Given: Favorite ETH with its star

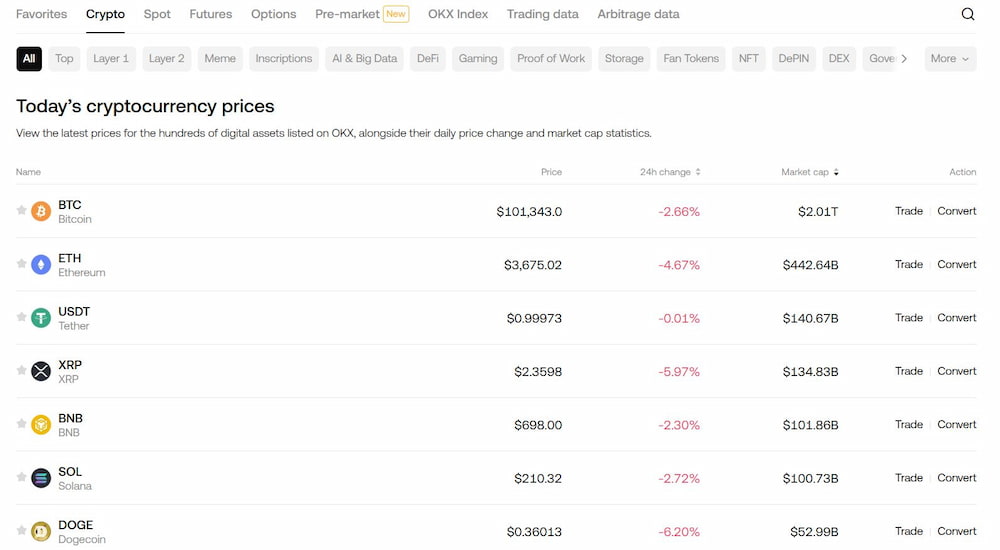Looking at the screenshot, I should point(21,264).
